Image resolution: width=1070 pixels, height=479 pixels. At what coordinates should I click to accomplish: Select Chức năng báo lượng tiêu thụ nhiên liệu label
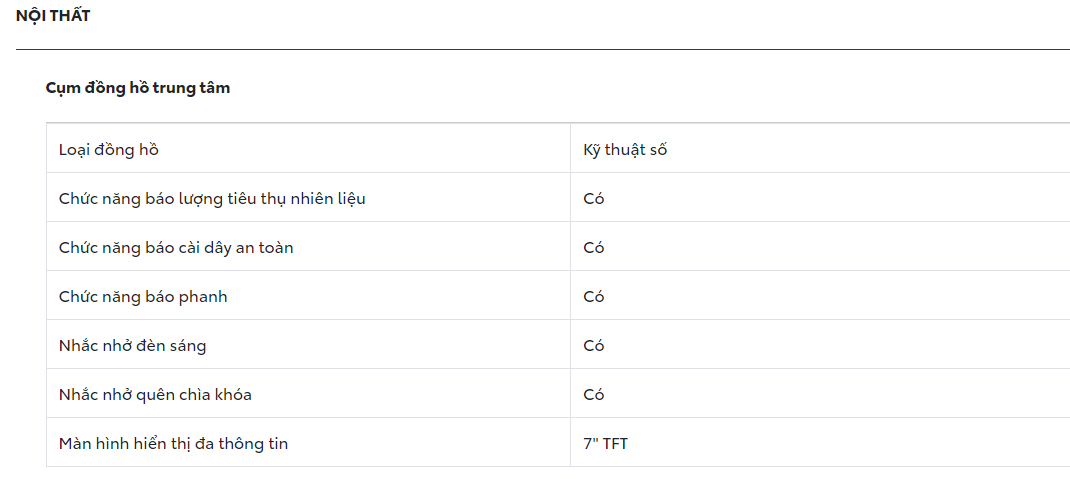[212, 199]
